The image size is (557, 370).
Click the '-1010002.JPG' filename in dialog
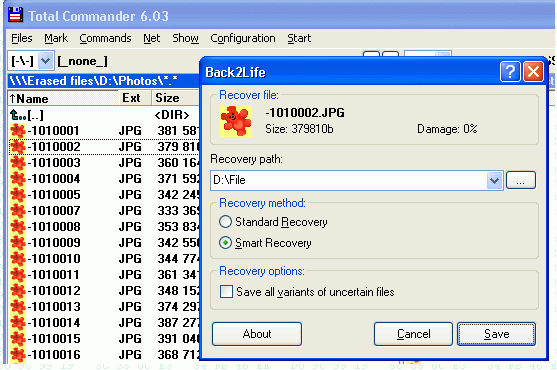tap(305, 113)
